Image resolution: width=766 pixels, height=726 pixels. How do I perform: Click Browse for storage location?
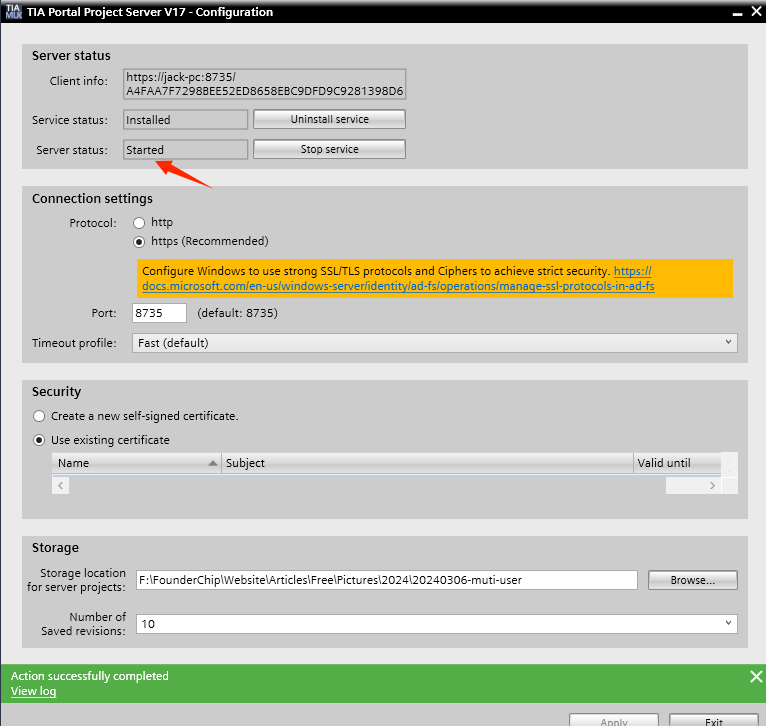pyautogui.click(x=693, y=580)
